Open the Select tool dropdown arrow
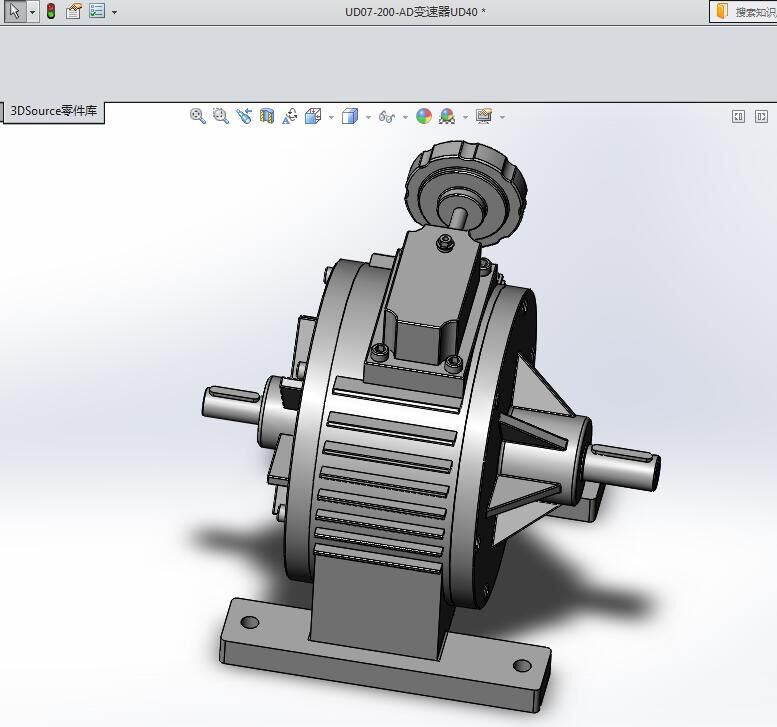The image size is (777, 727). click(32, 11)
